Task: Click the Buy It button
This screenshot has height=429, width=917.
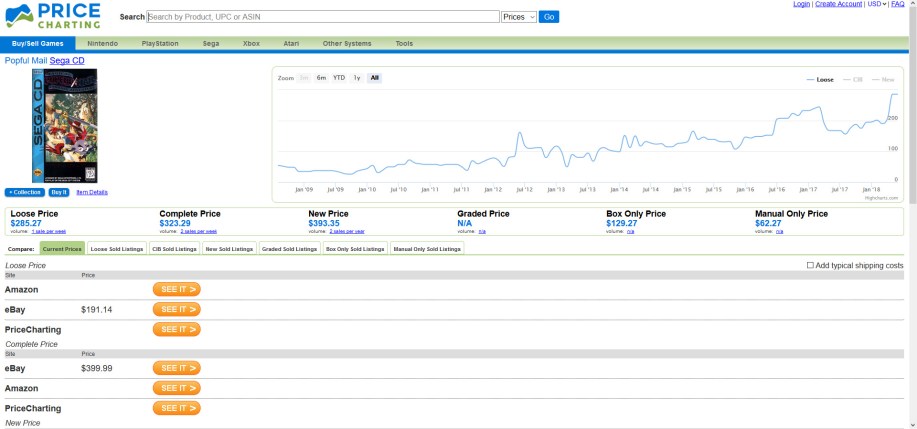Action: coord(59,192)
